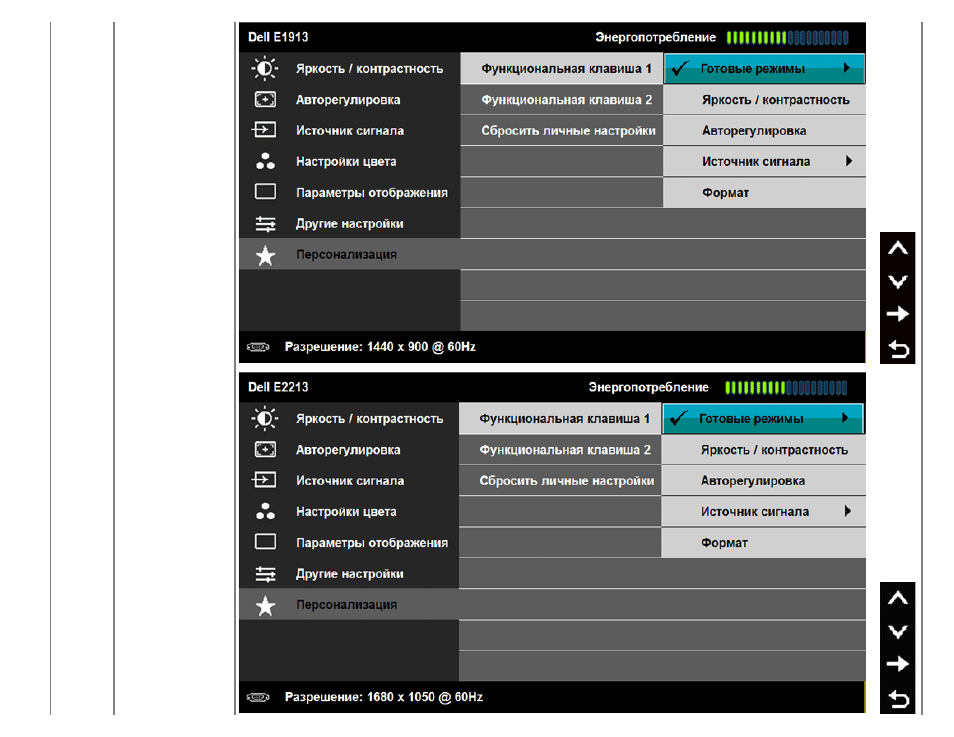954x737 pixels.
Task: Click the energy usage bar in E1913 header
Action: pos(787,38)
